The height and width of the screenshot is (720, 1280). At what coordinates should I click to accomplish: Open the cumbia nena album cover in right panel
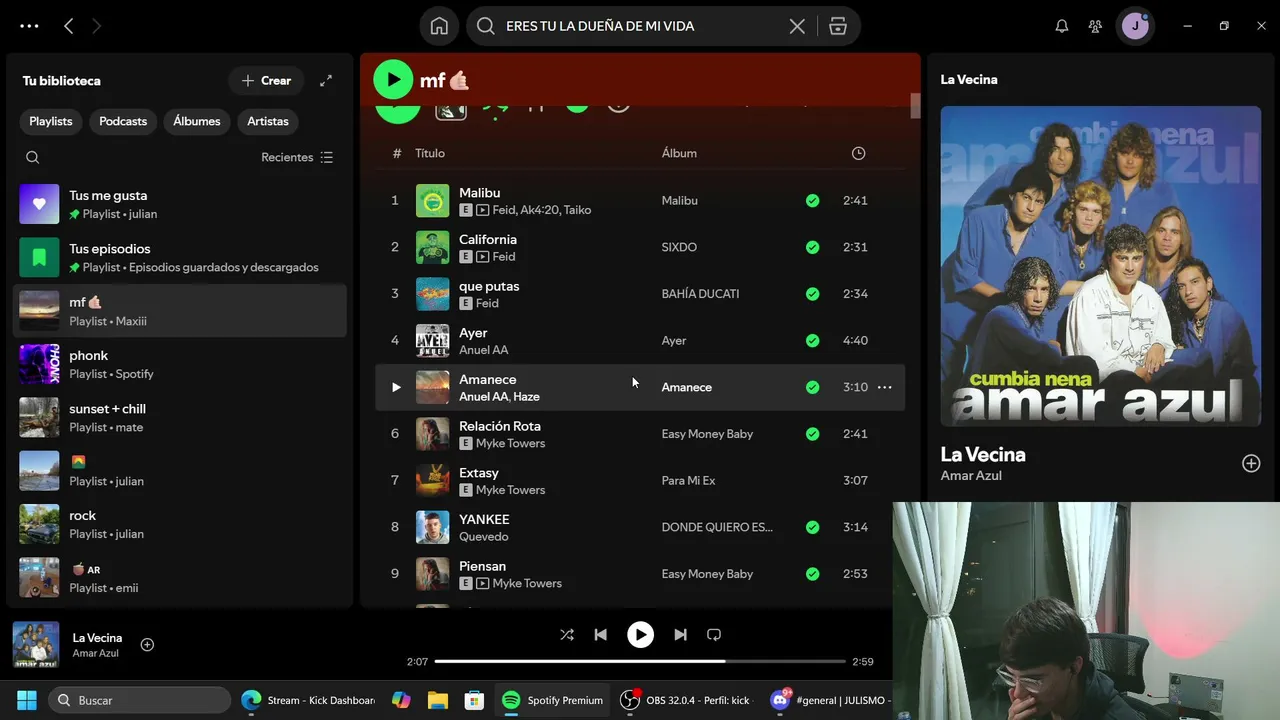pos(1101,266)
